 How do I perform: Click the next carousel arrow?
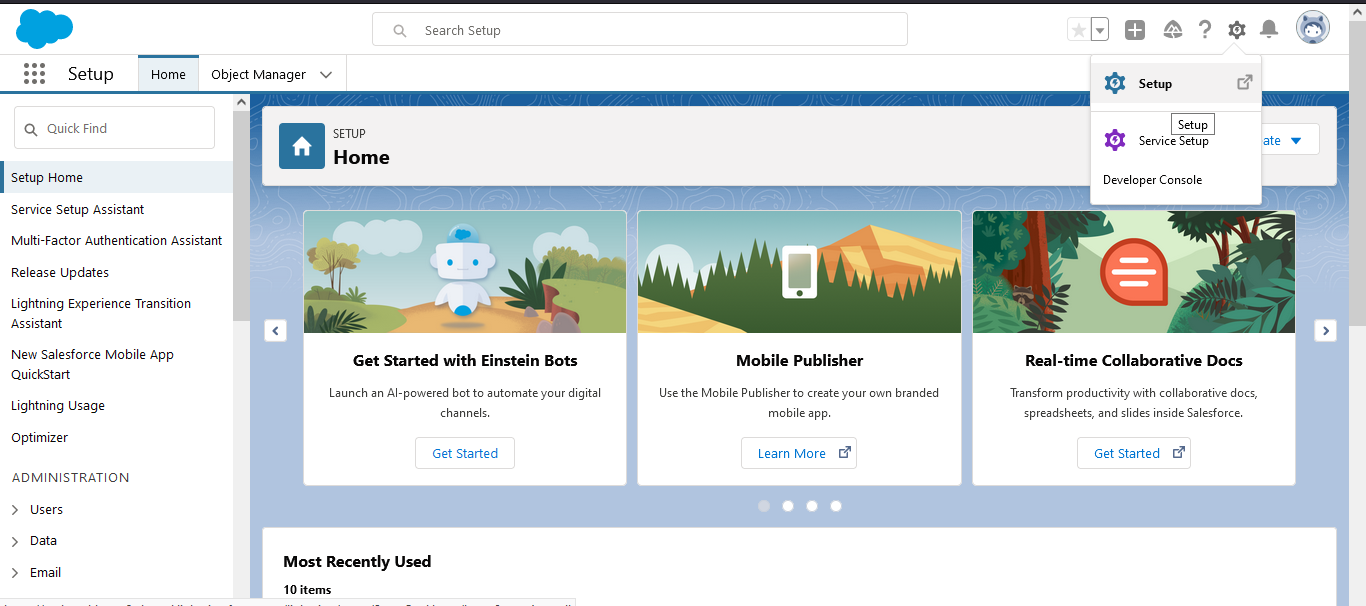coord(1325,331)
